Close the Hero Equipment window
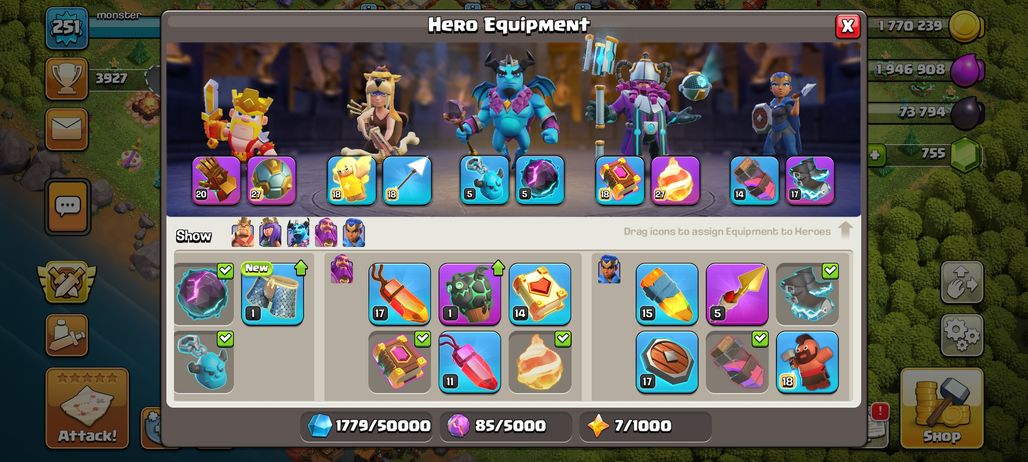 [848, 26]
